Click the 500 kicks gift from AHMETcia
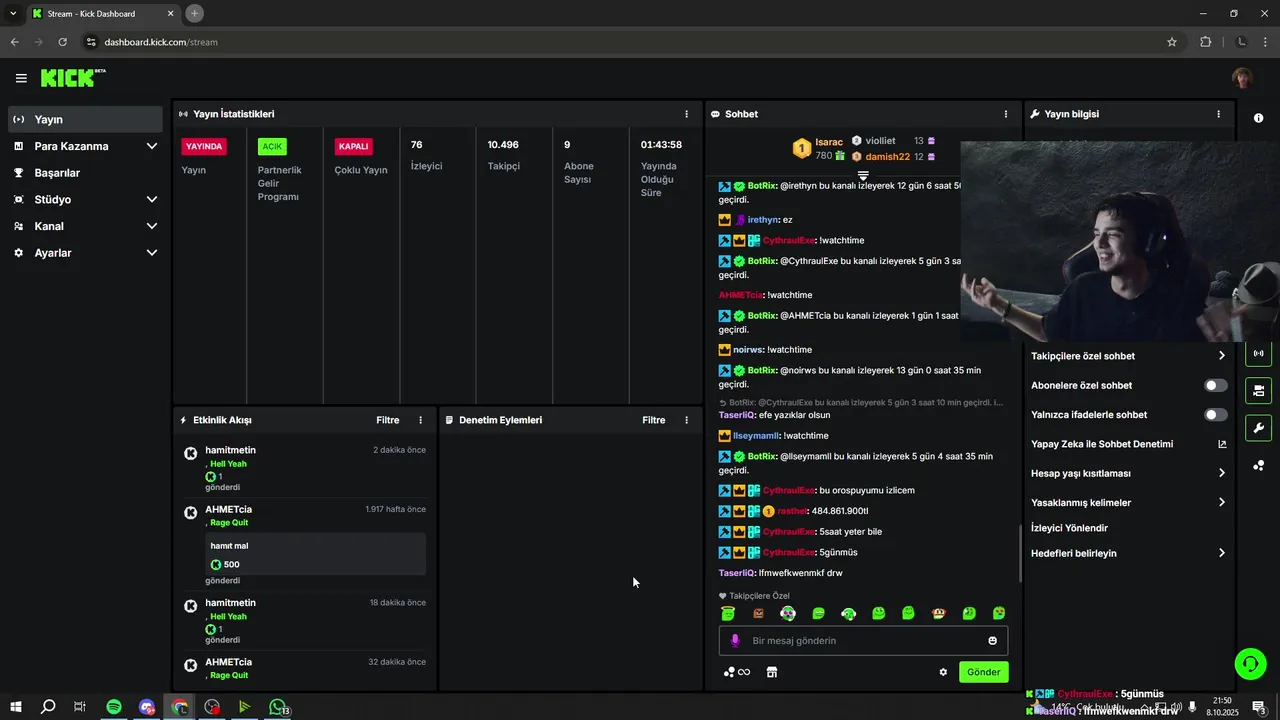The height and width of the screenshot is (720, 1280). click(316, 555)
